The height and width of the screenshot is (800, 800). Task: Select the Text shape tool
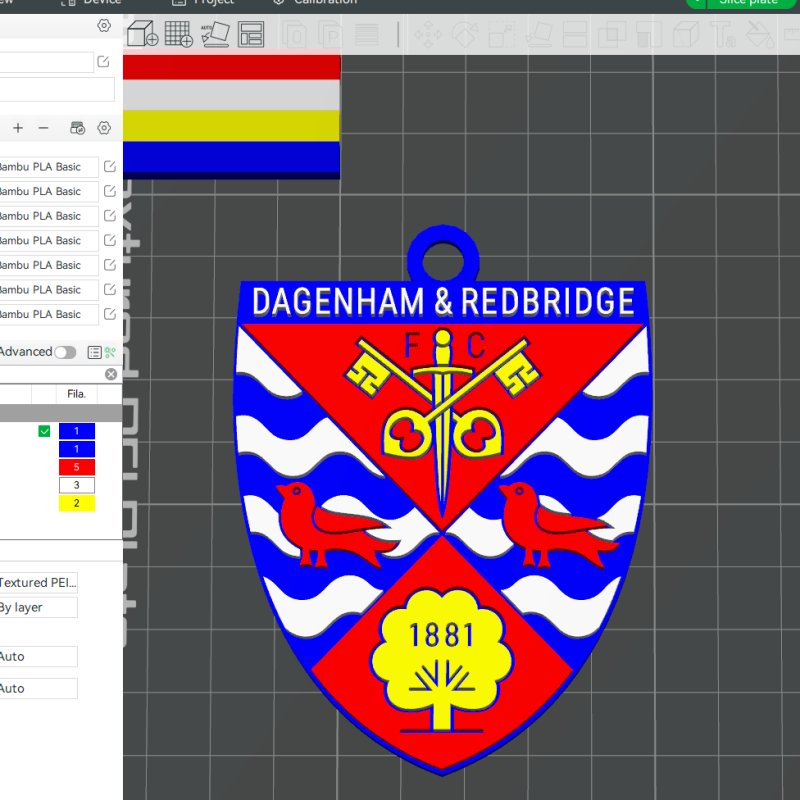point(723,34)
